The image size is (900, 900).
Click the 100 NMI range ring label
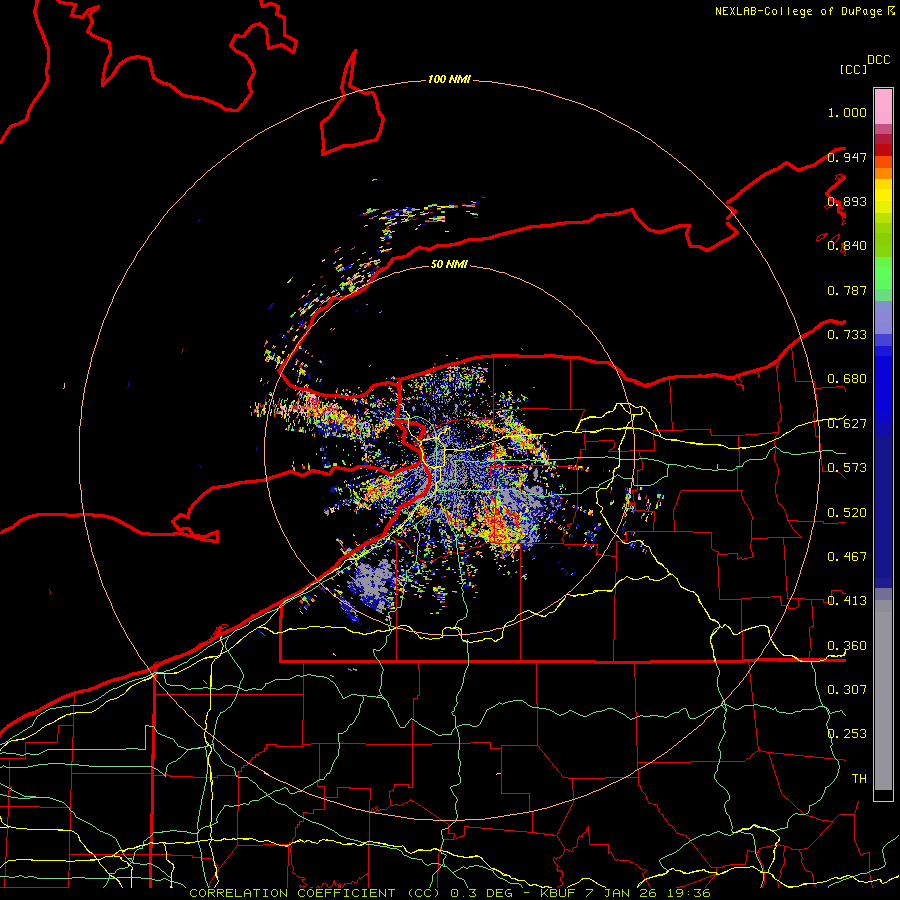(x=449, y=79)
